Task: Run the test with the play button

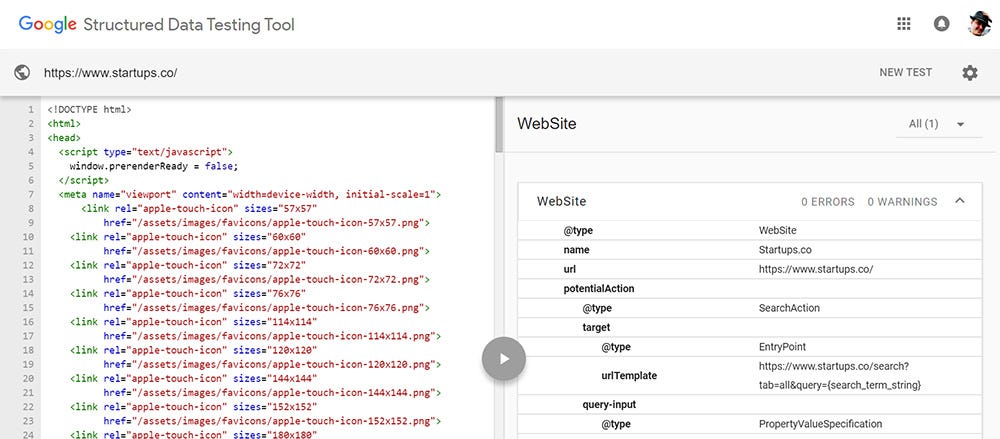Action: click(x=504, y=359)
